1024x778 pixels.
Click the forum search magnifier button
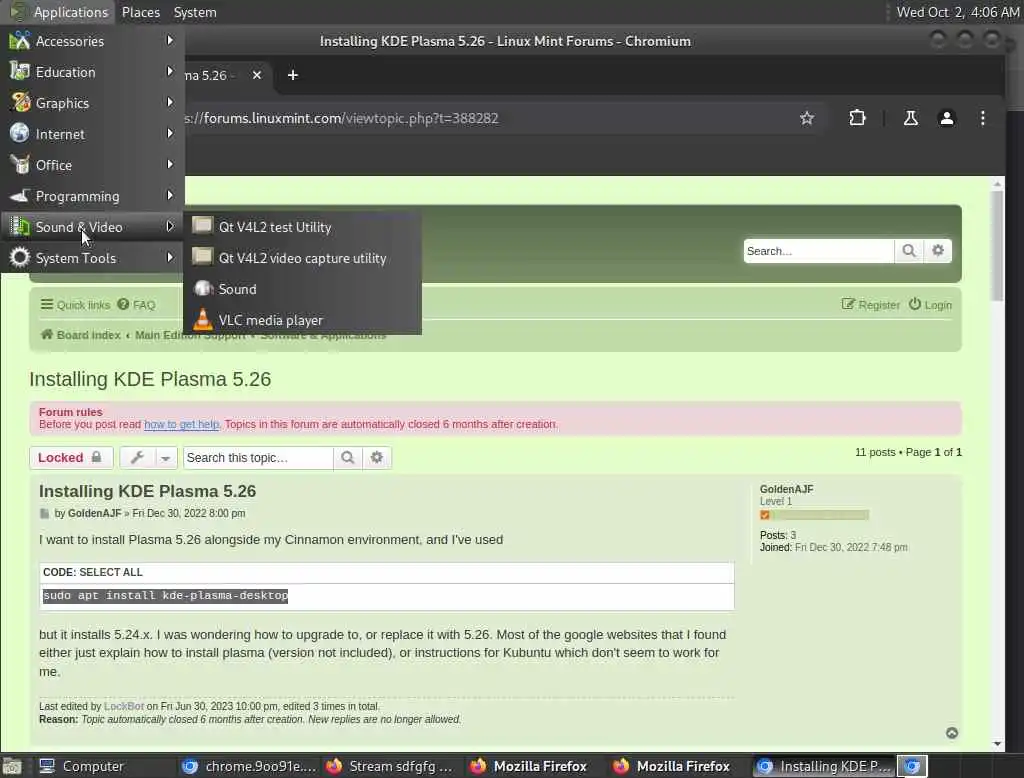[x=908, y=251]
